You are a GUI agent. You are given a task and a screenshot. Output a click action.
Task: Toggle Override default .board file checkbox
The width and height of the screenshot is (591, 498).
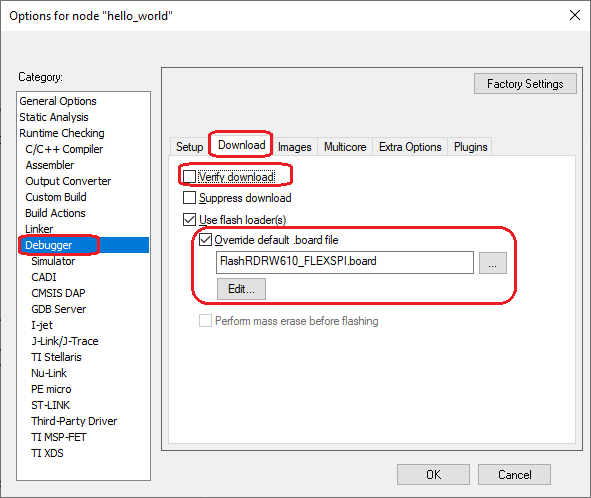click(x=205, y=240)
